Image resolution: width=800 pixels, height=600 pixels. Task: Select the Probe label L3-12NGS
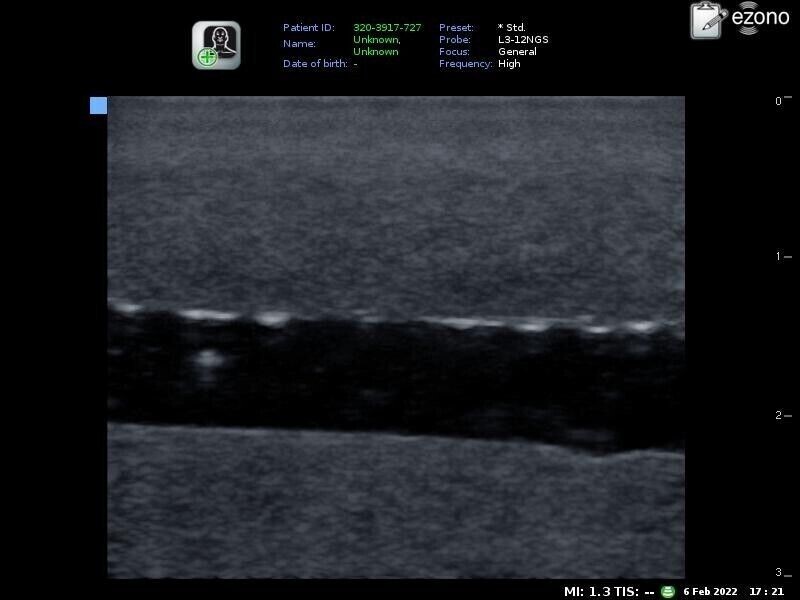coord(521,39)
